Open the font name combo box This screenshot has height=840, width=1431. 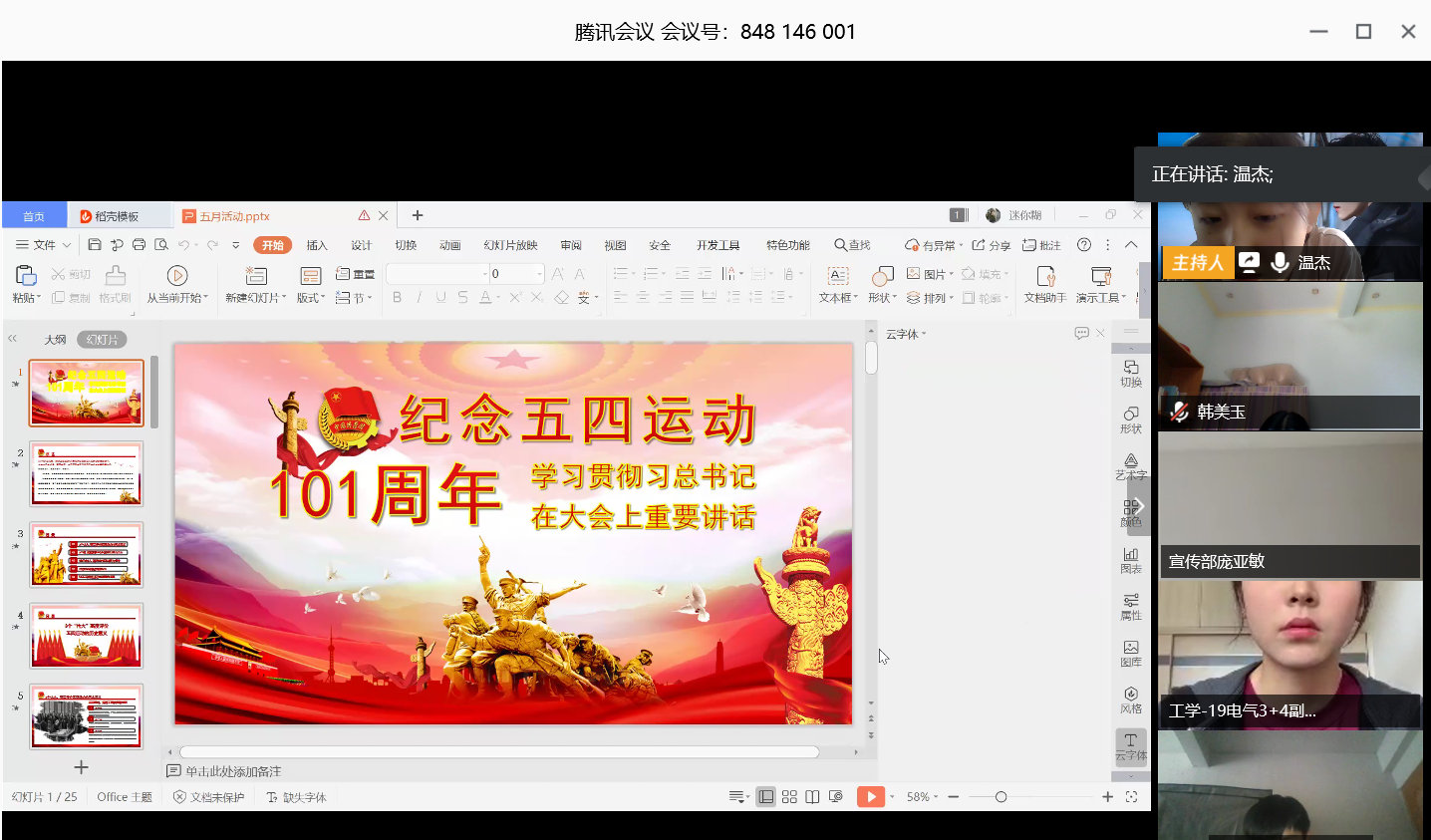coord(436,273)
